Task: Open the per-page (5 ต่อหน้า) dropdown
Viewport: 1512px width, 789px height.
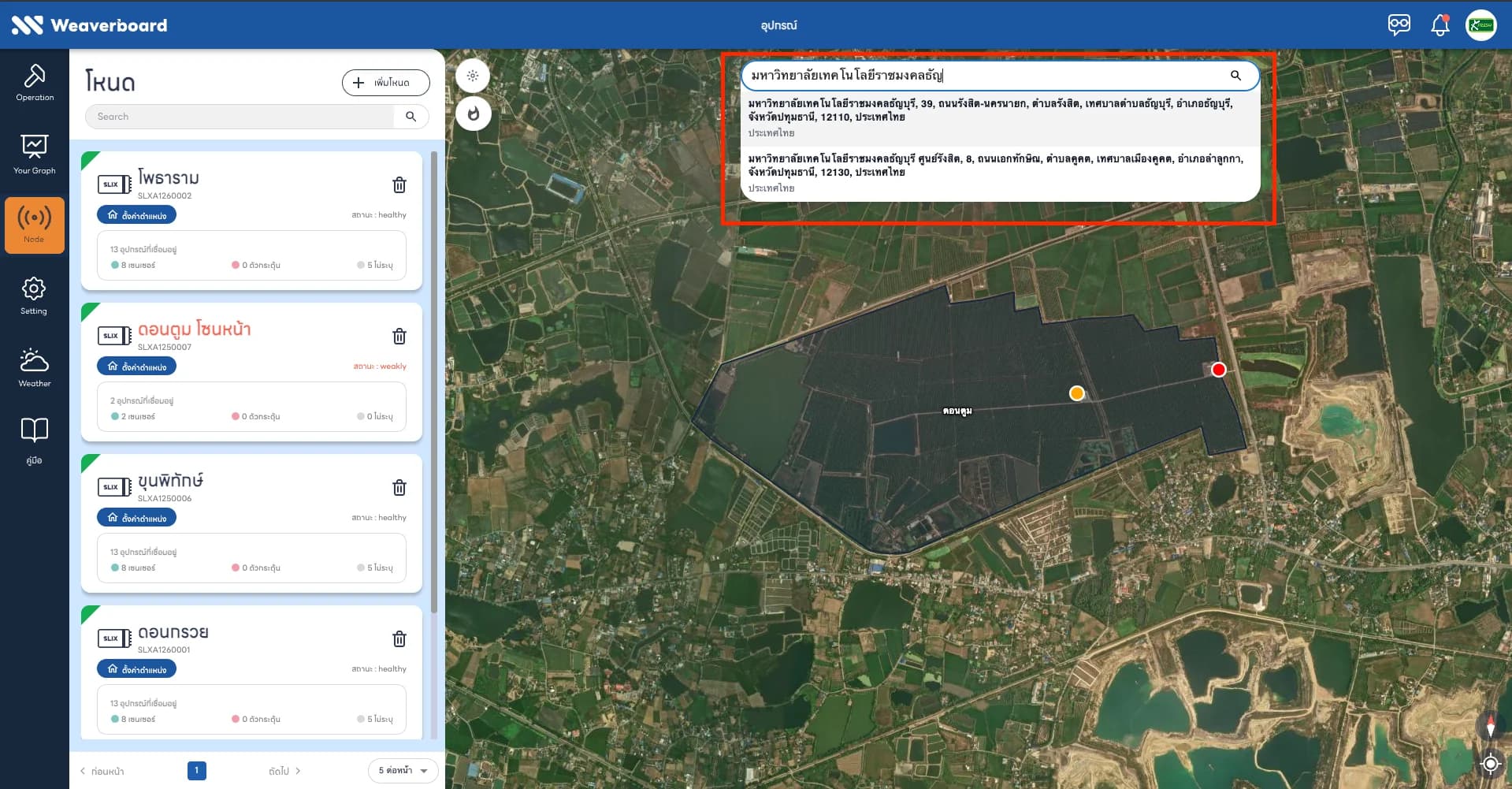Action: point(403,771)
